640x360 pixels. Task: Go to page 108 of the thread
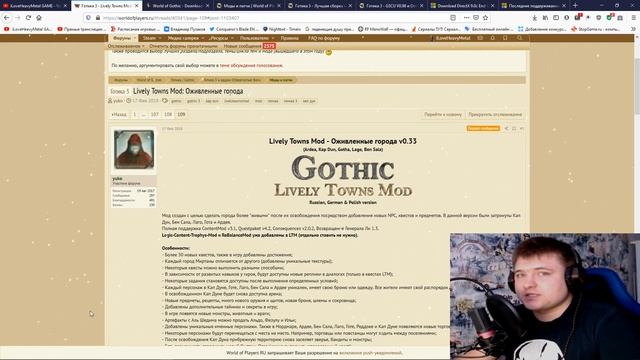pos(168,115)
